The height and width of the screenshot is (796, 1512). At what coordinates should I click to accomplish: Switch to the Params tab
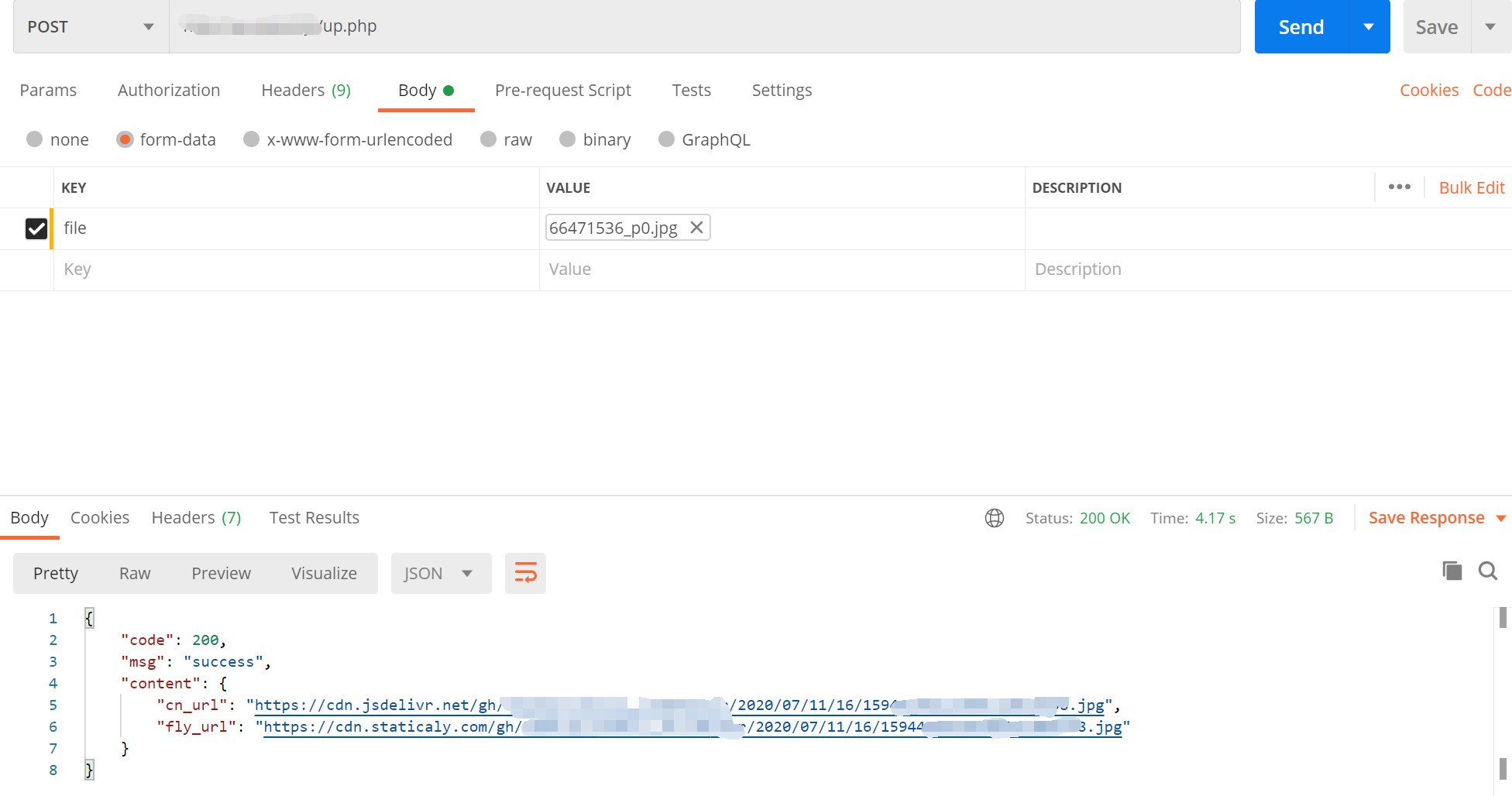48,90
